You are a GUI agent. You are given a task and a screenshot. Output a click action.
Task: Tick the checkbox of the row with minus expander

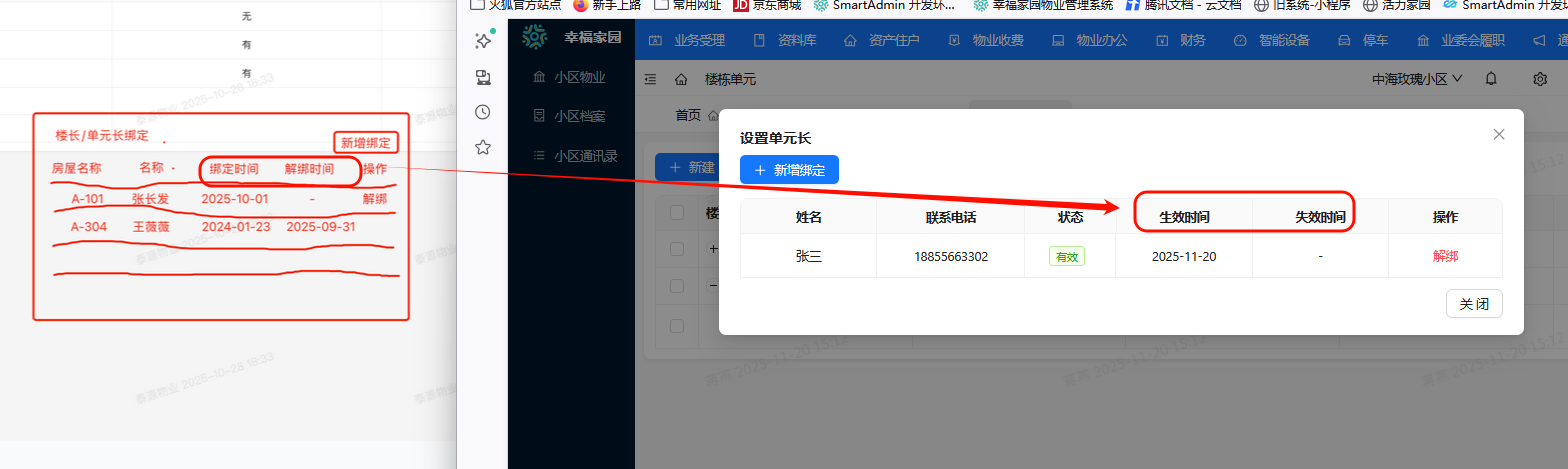click(678, 286)
